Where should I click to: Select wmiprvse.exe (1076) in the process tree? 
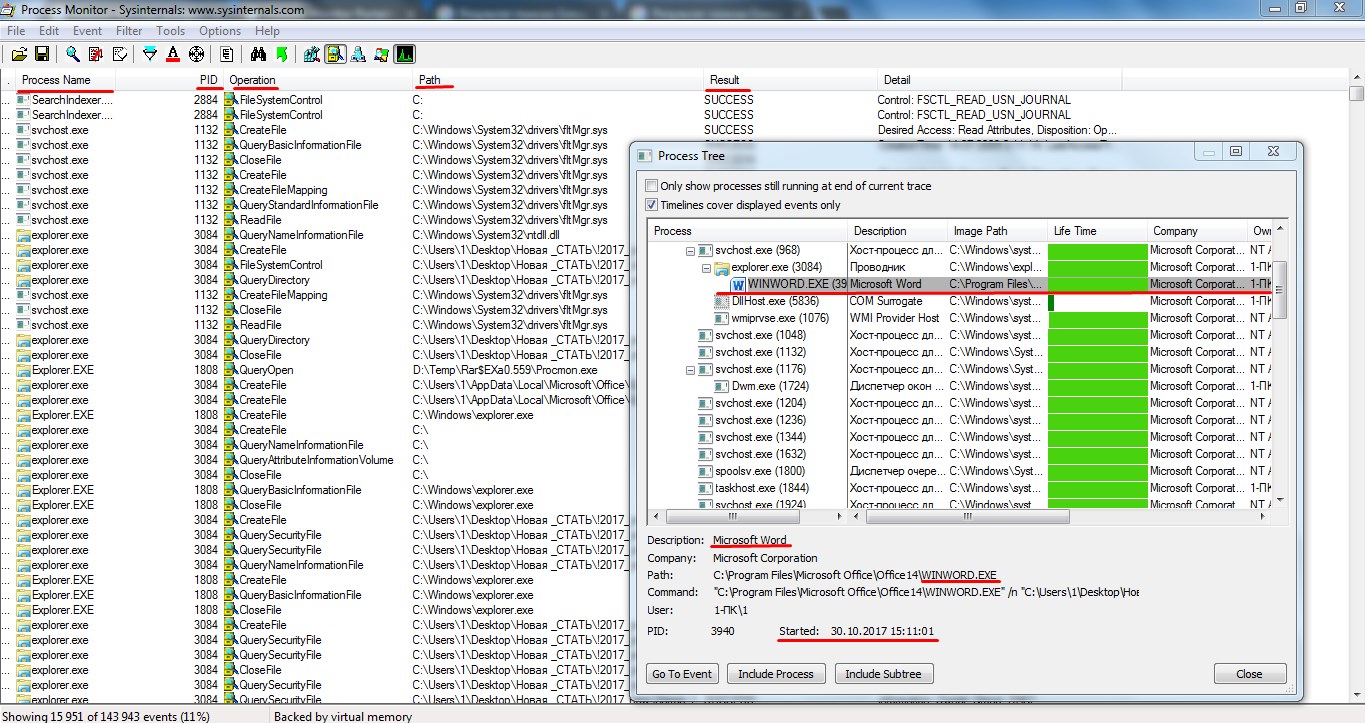(x=780, y=318)
